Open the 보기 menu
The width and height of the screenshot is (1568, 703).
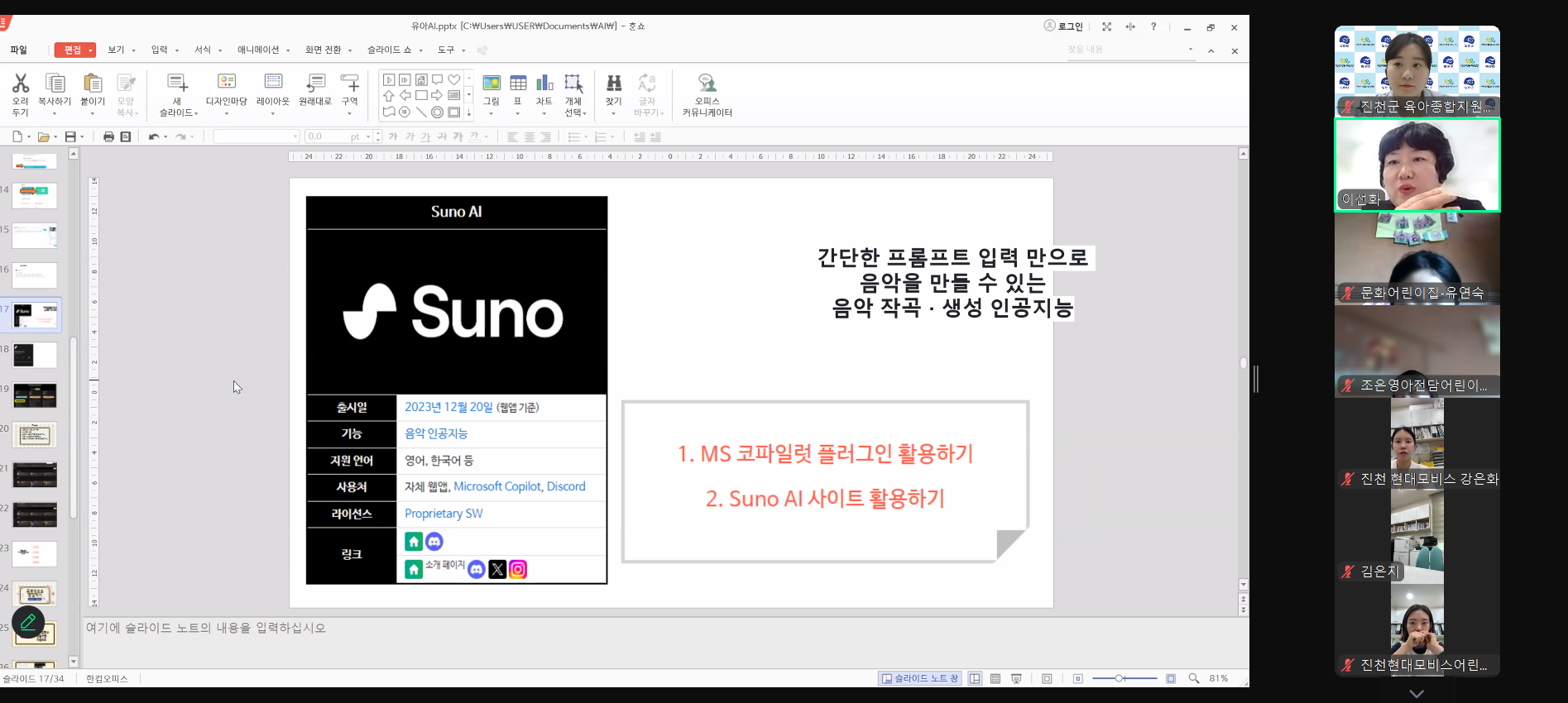tap(121, 50)
